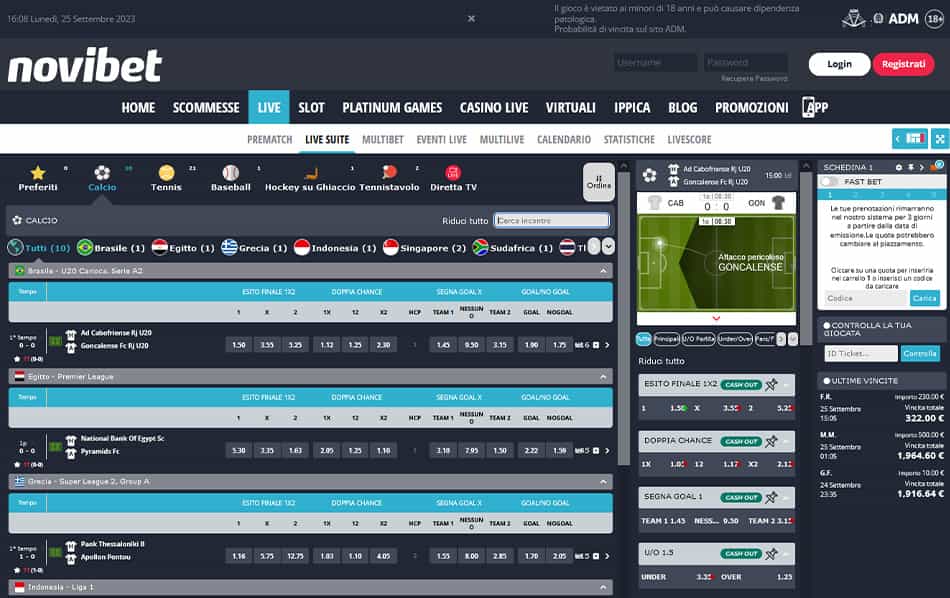Filter matches by Sudafrica flag
This screenshot has width=950, height=598.
480,247
